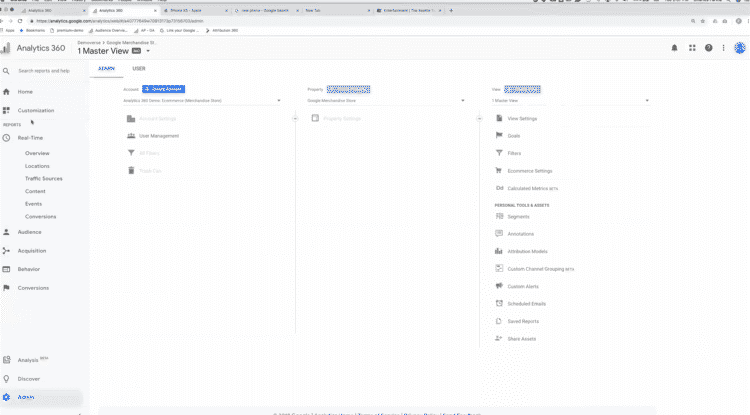750x415 pixels.
Task: Click the browser reload icon
Action: coord(20,21)
